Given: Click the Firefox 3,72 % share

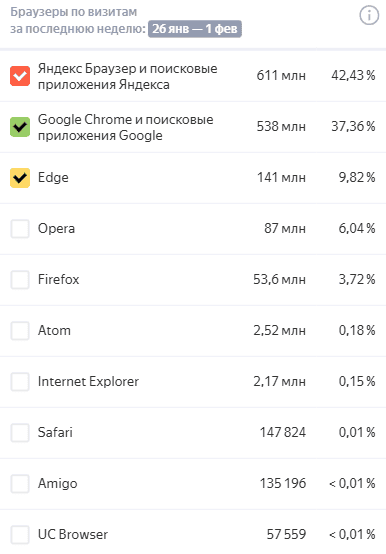Looking at the screenshot, I should pyautogui.click(x=357, y=279).
